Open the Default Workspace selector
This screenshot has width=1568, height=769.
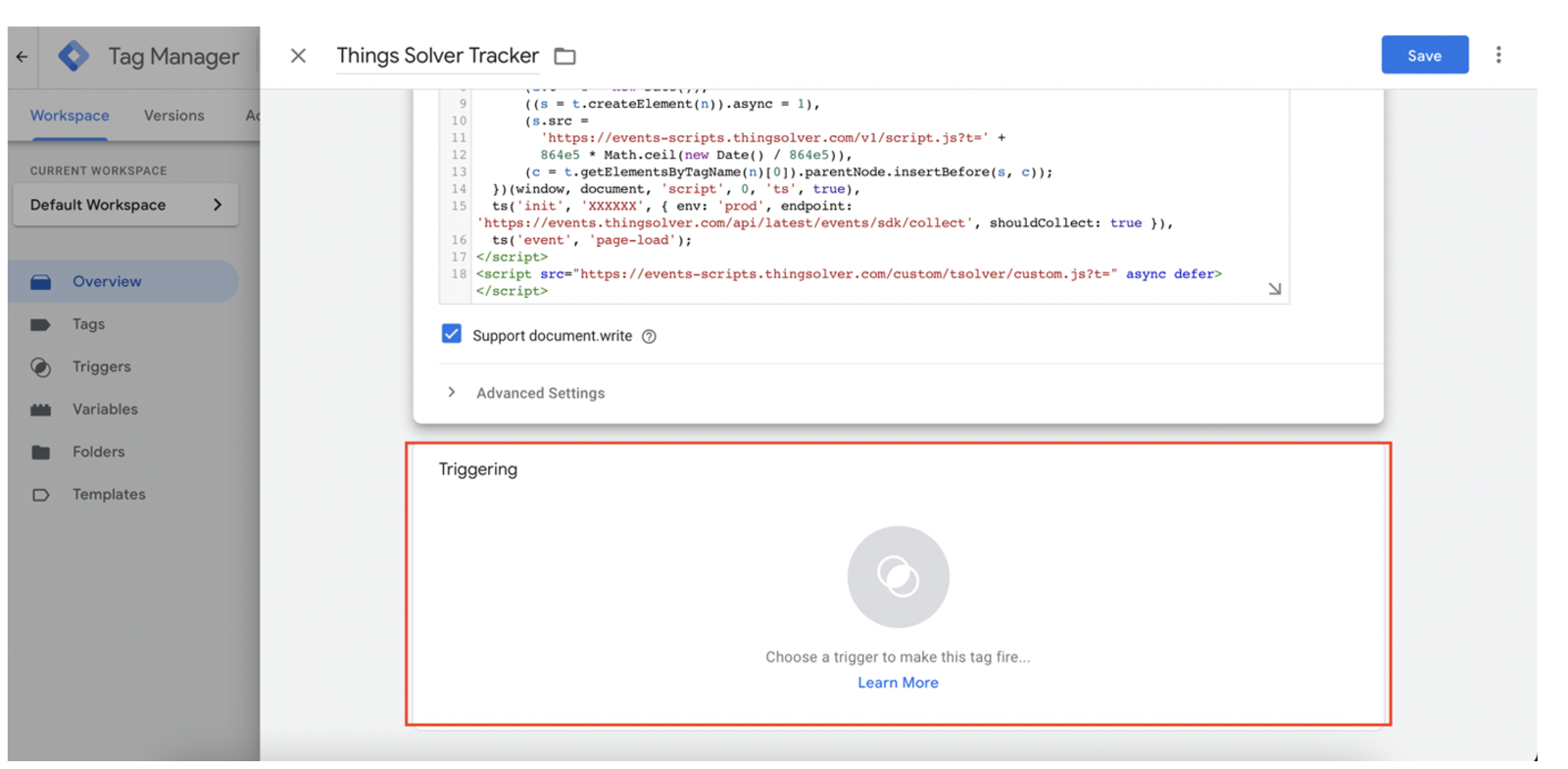125,205
